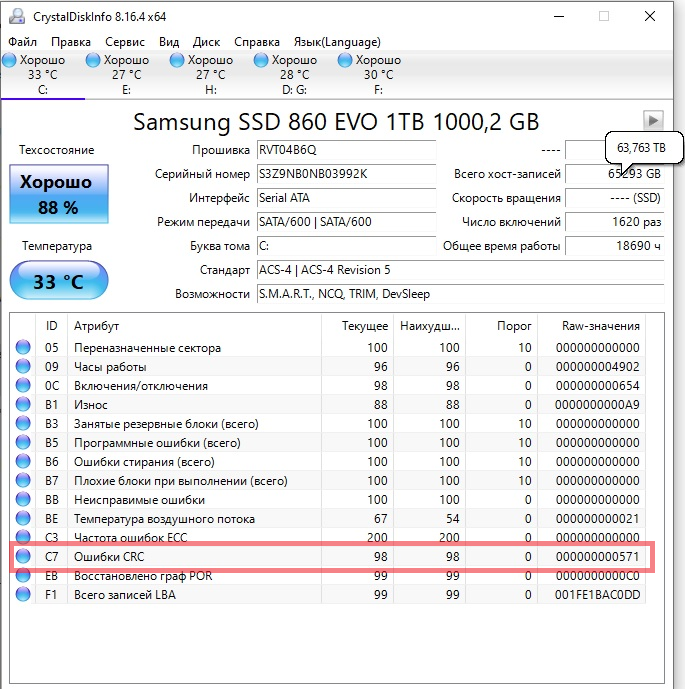Click the status orb of row B5
The width and height of the screenshot is (685, 689).
coord(23,442)
